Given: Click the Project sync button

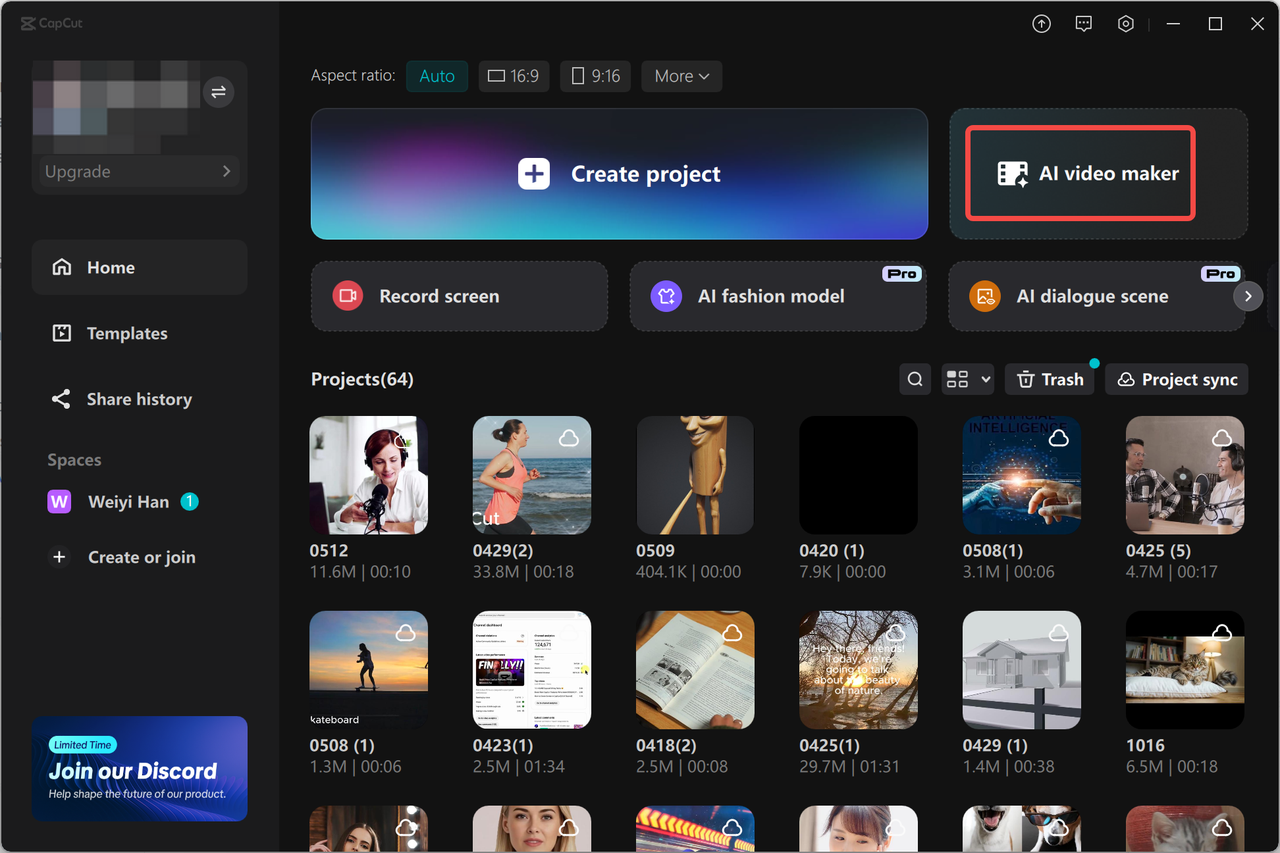Looking at the screenshot, I should 1177,379.
